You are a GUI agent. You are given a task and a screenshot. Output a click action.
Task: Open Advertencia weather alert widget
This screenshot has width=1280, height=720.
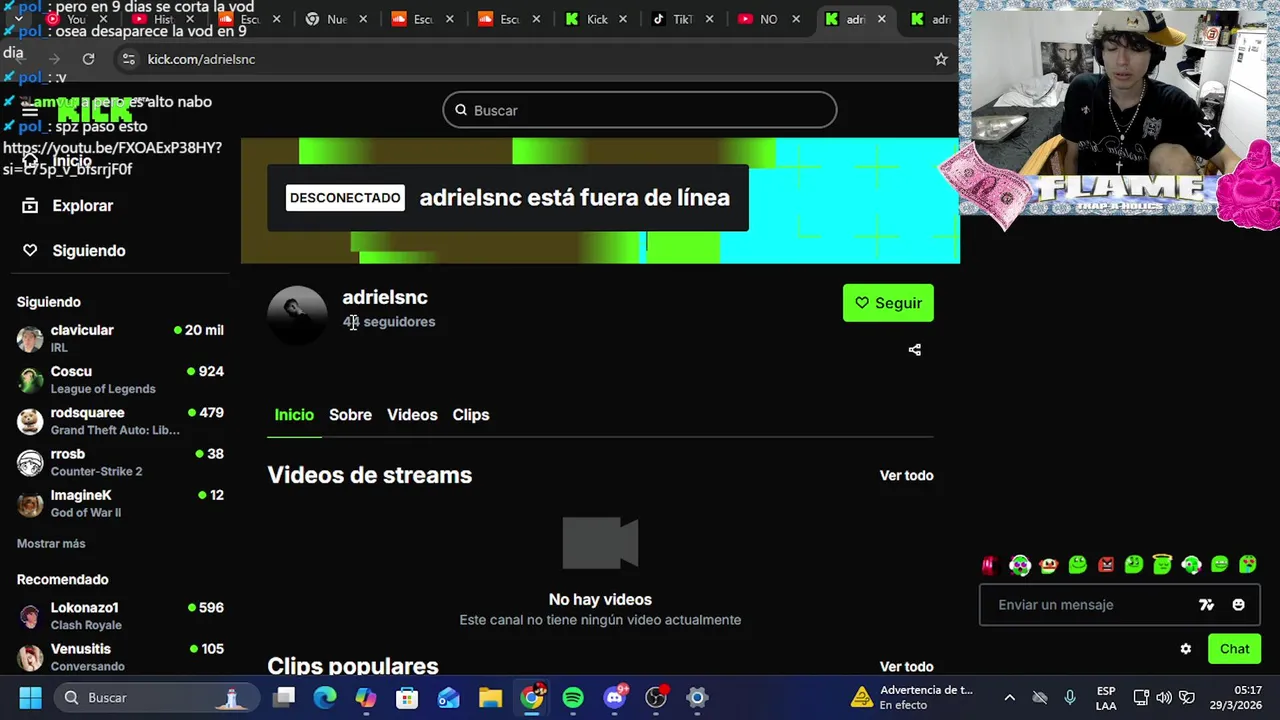click(912, 697)
